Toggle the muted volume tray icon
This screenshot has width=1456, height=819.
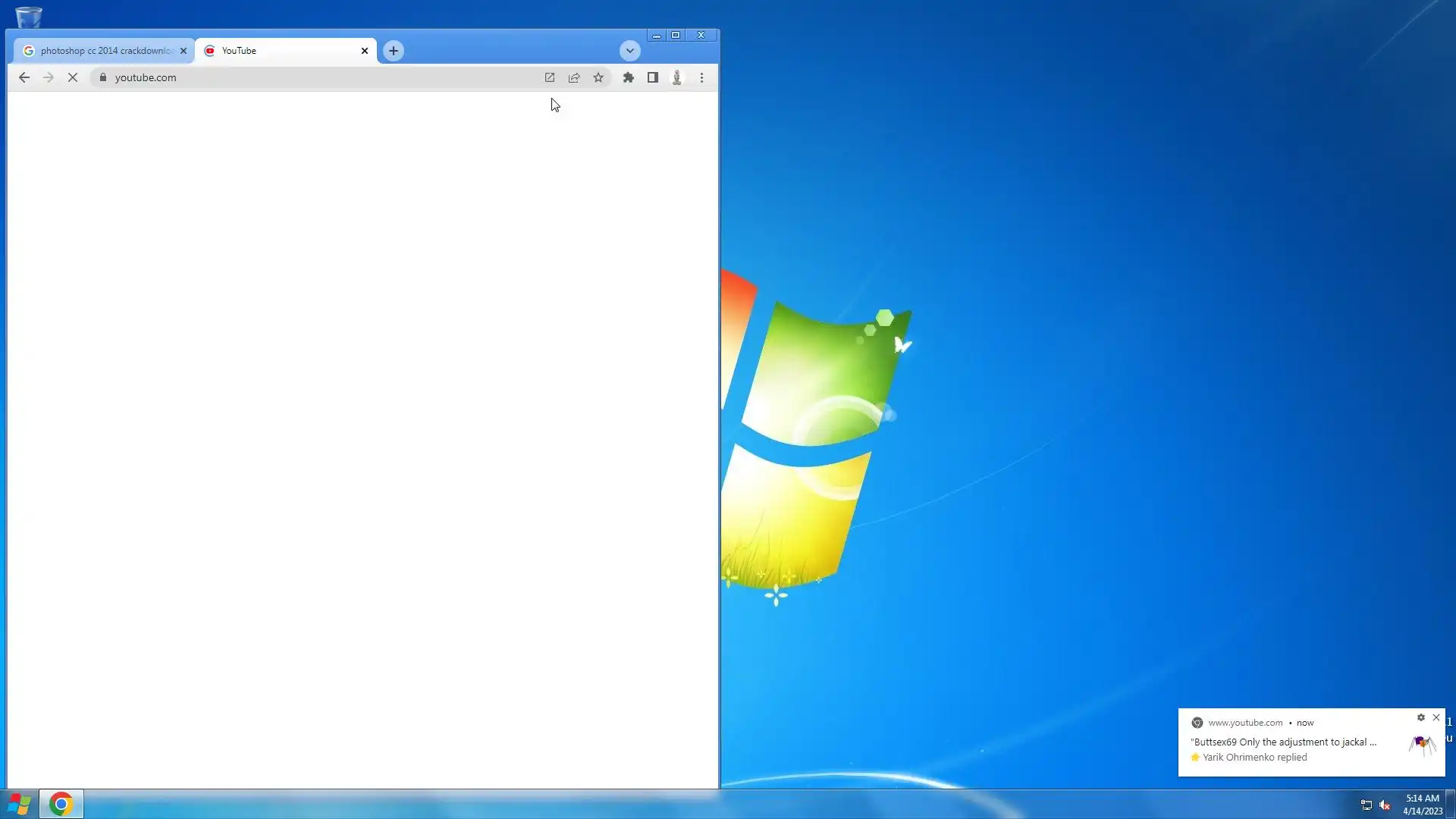[x=1385, y=805]
